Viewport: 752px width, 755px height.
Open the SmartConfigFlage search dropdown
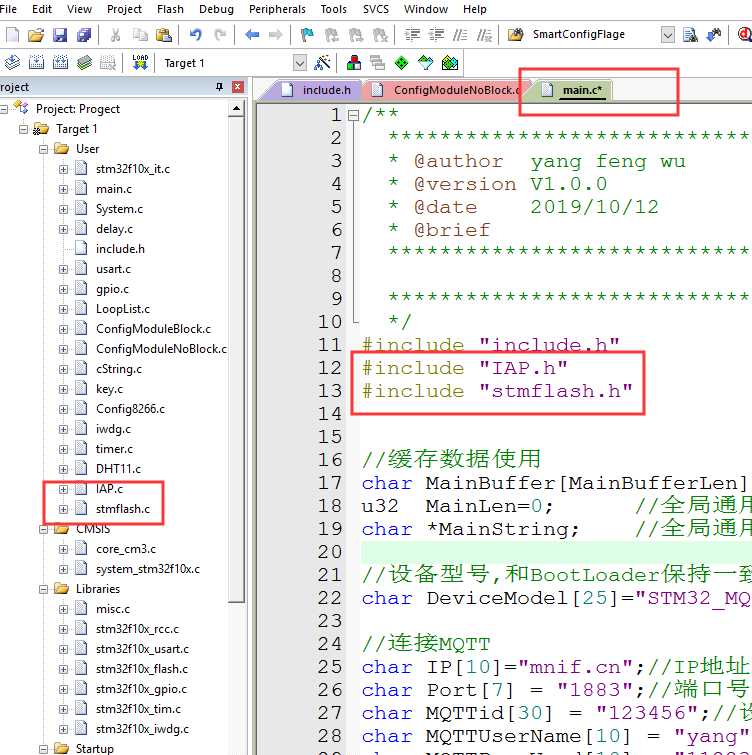667,35
